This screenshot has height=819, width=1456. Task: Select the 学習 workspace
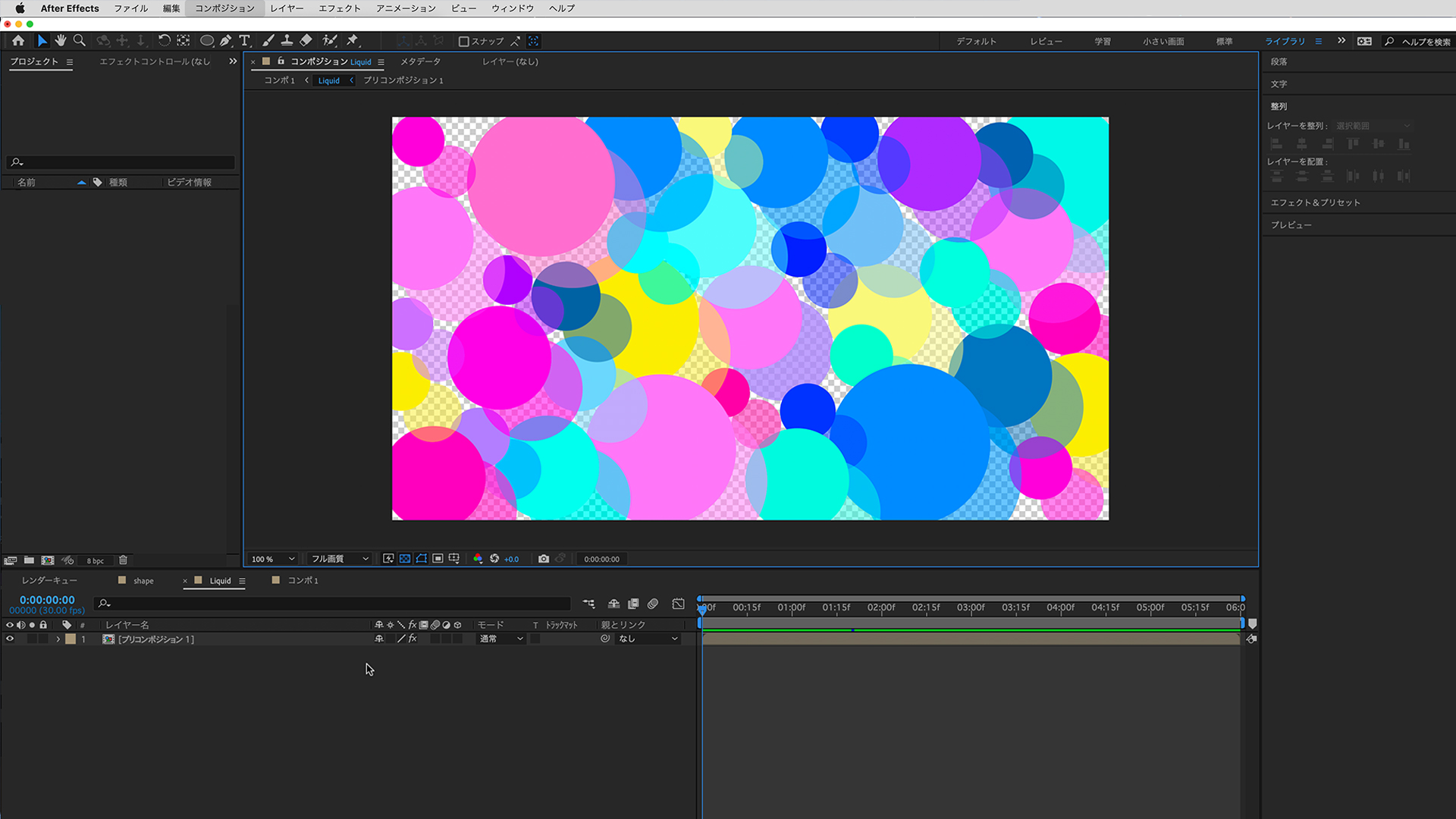1103,42
